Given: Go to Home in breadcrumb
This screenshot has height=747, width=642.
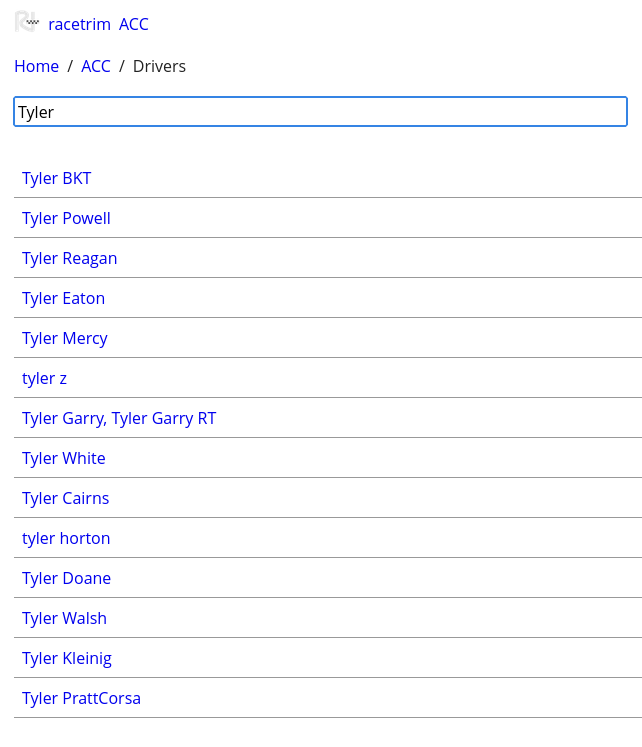Looking at the screenshot, I should (x=37, y=66).
